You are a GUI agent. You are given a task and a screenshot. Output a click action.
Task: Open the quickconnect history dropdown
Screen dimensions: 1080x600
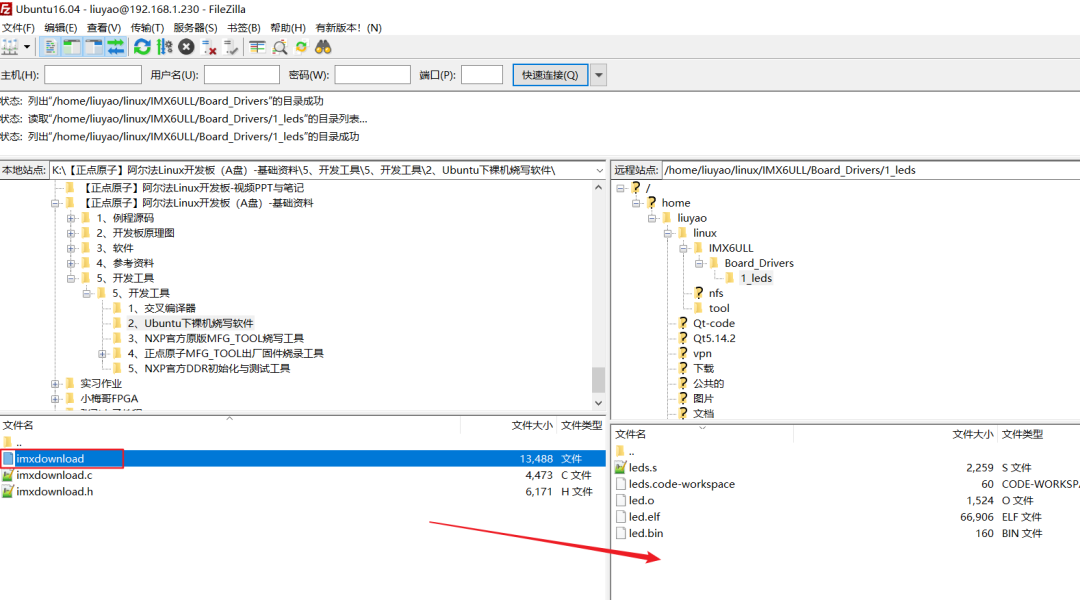pos(597,74)
